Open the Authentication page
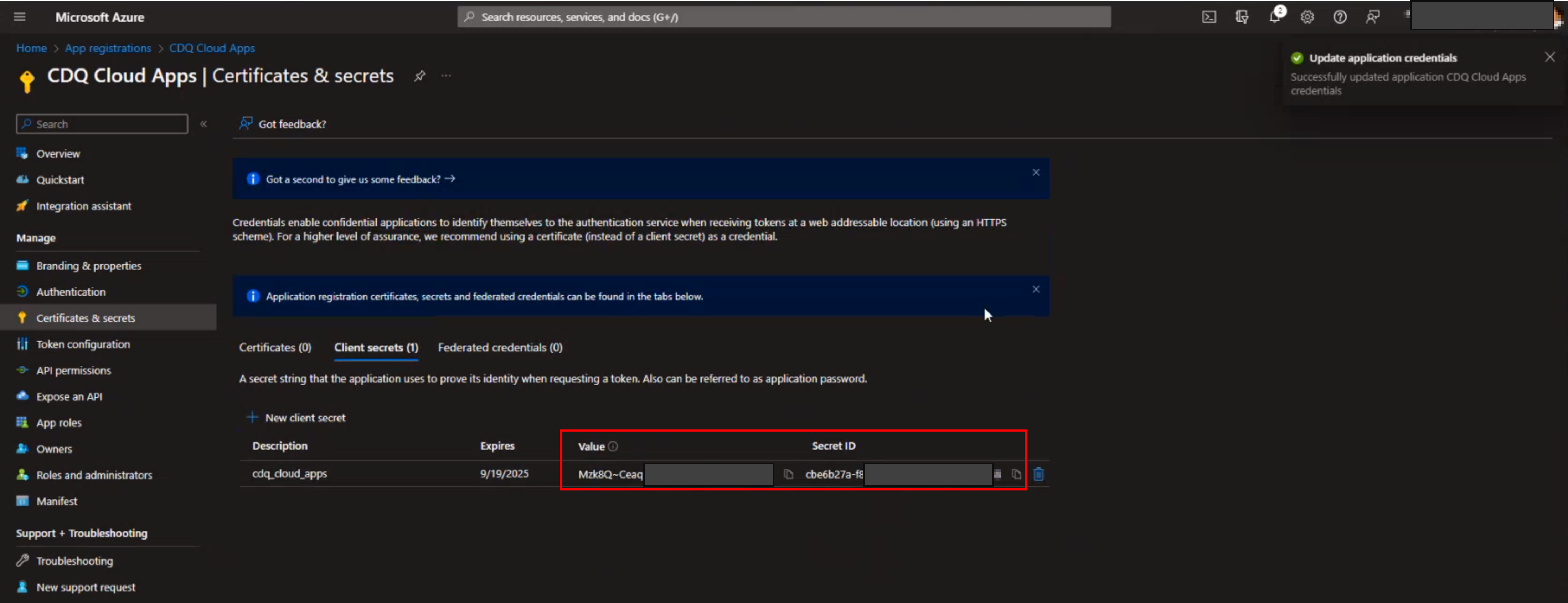 (x=71, y=292)
